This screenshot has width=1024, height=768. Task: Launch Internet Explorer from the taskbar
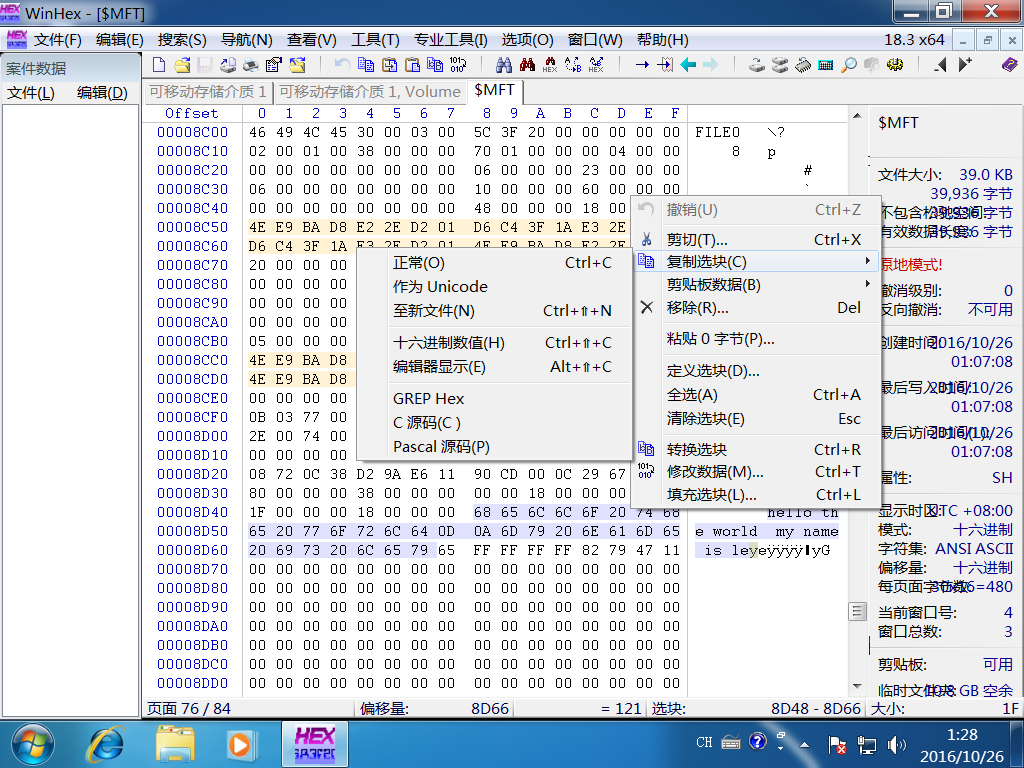pos(106,745)
